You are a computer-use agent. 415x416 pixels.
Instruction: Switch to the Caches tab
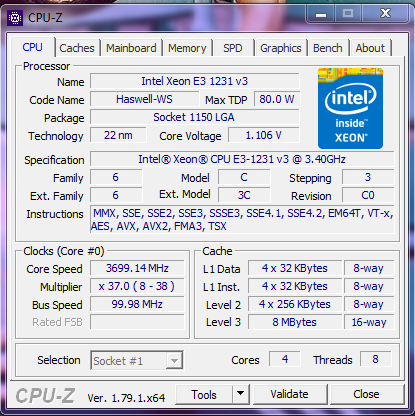pyautogui.click(x=77, y=48)
